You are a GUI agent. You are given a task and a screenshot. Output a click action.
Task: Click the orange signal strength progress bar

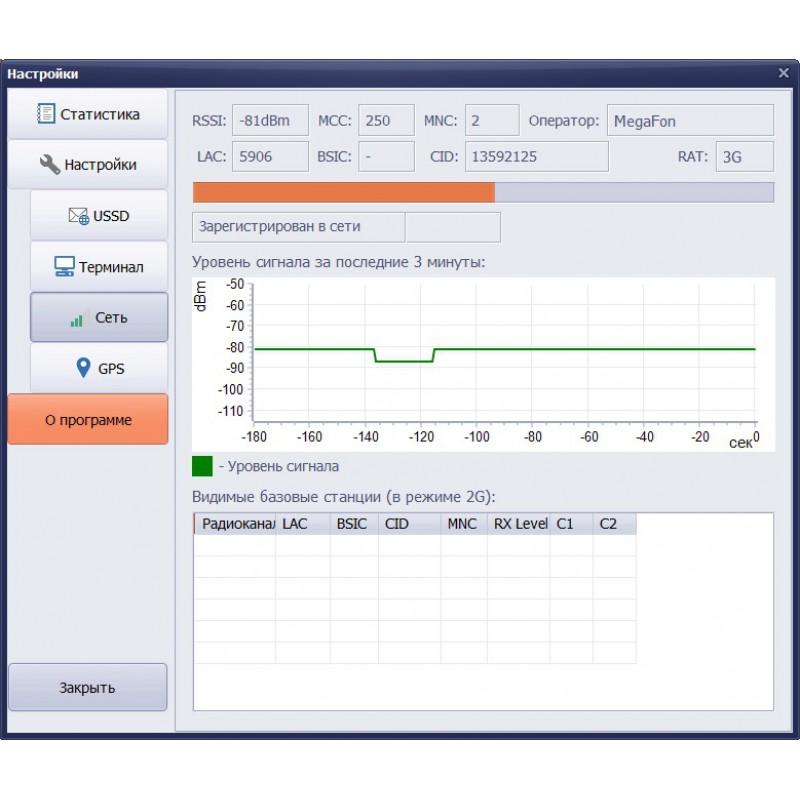(x=343, y=192)
